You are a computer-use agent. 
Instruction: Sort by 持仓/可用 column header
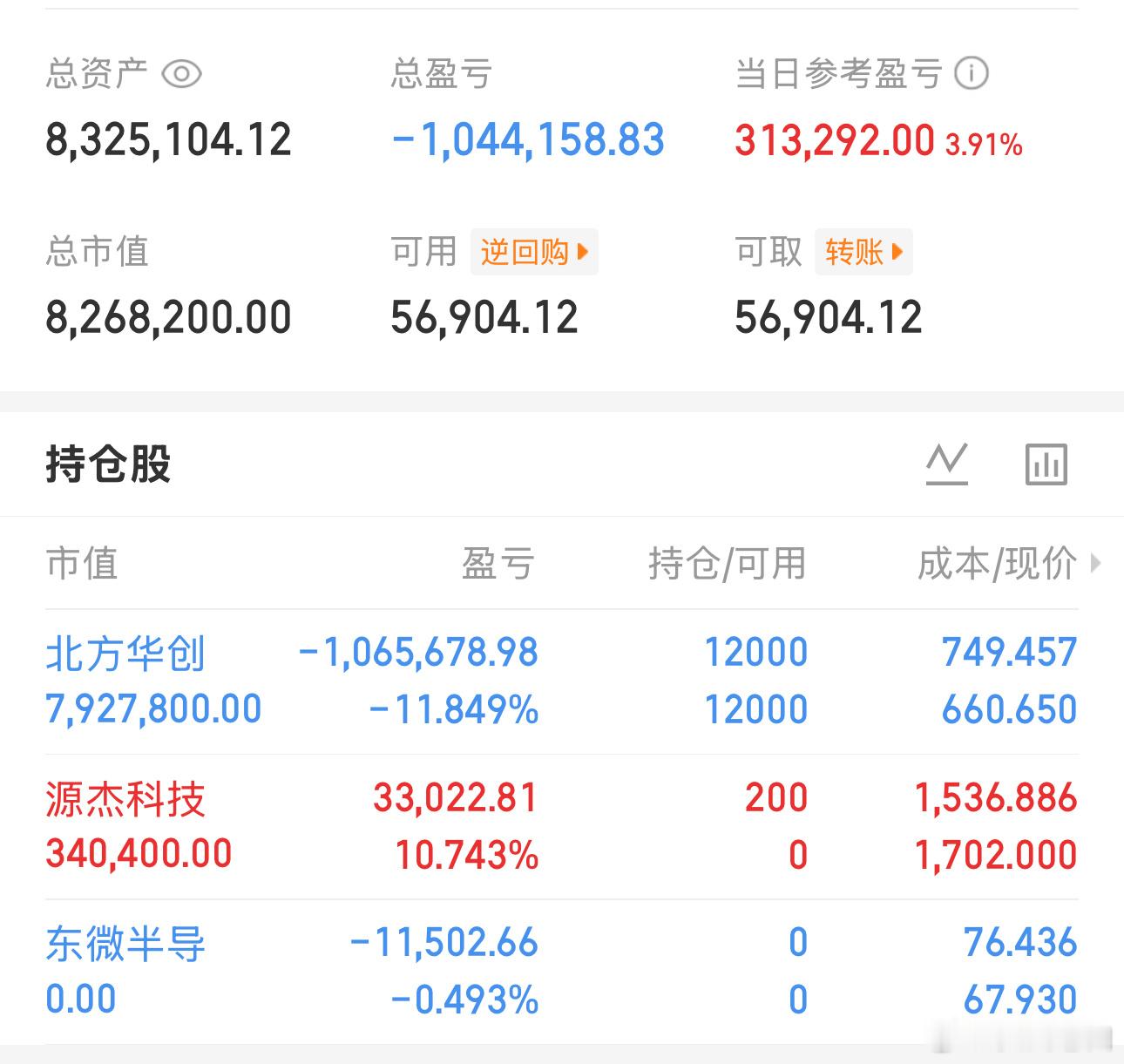[x=728, y=563]
